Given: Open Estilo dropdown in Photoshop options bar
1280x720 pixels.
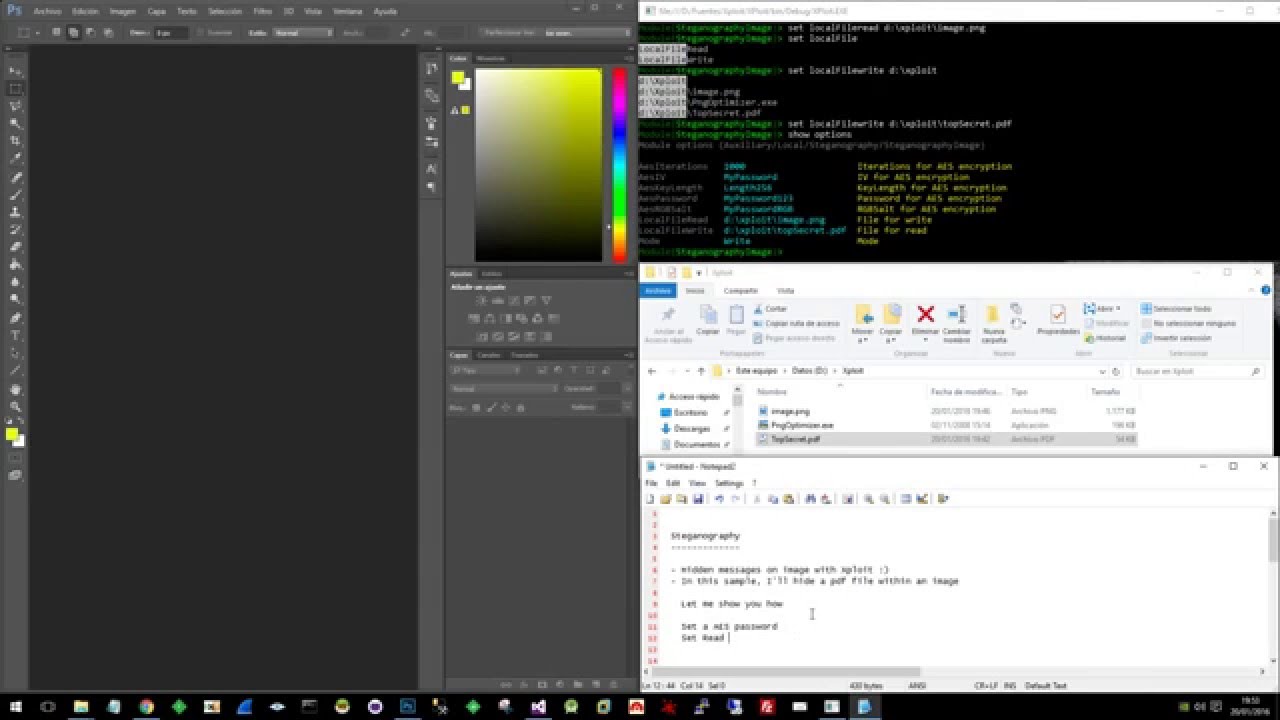Looking at the screenshot, I should pos(303,32).
